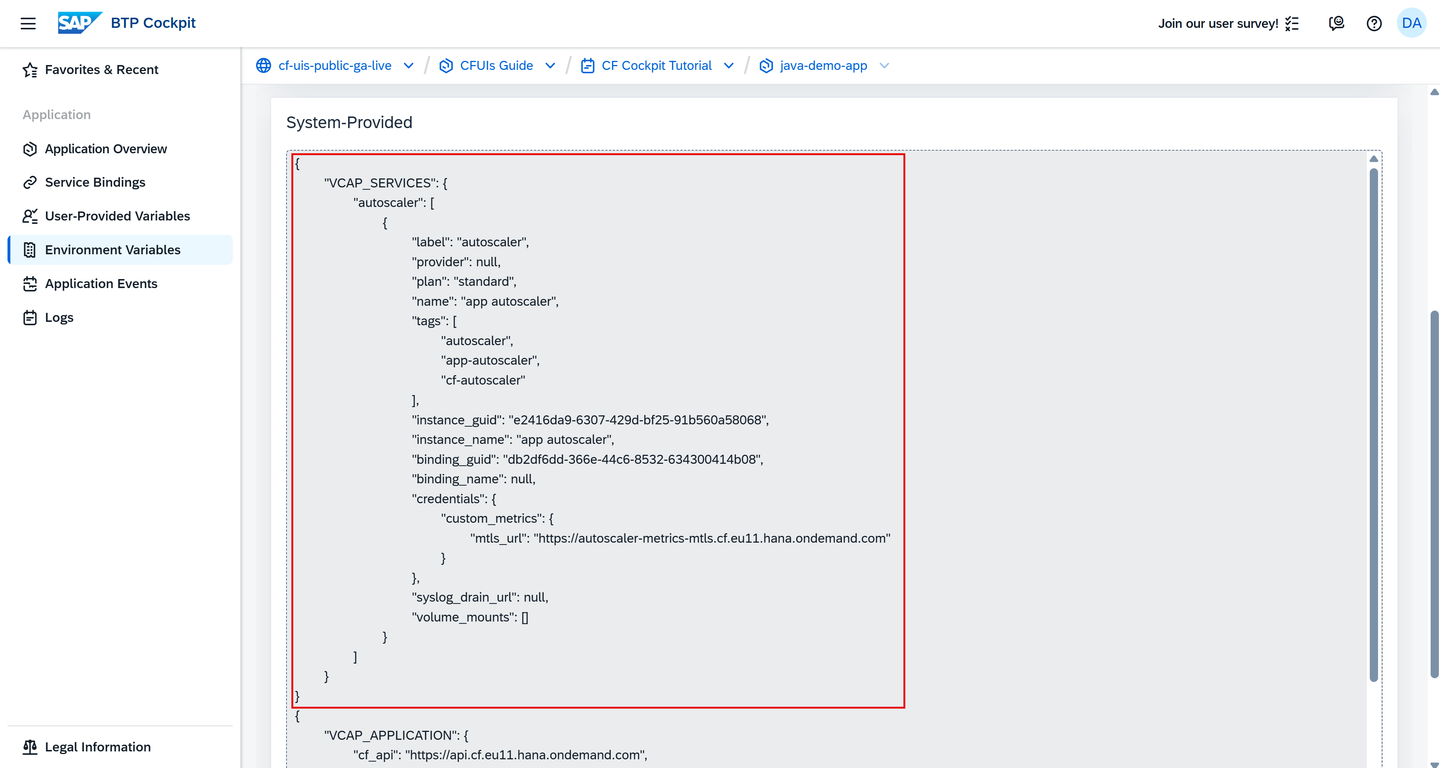The width and height of the screenshot is (1440, 768).
Task: Click the cf_api URL value
Action: (525, 755)
